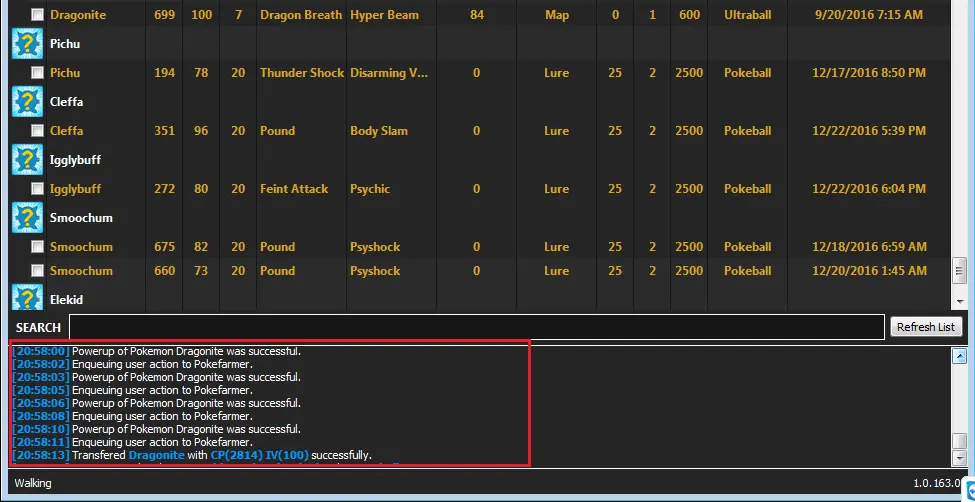Screen dimensions: 975x502
Task: Enable the Cleffa row checkbox
Action: (x=37, y=131)
